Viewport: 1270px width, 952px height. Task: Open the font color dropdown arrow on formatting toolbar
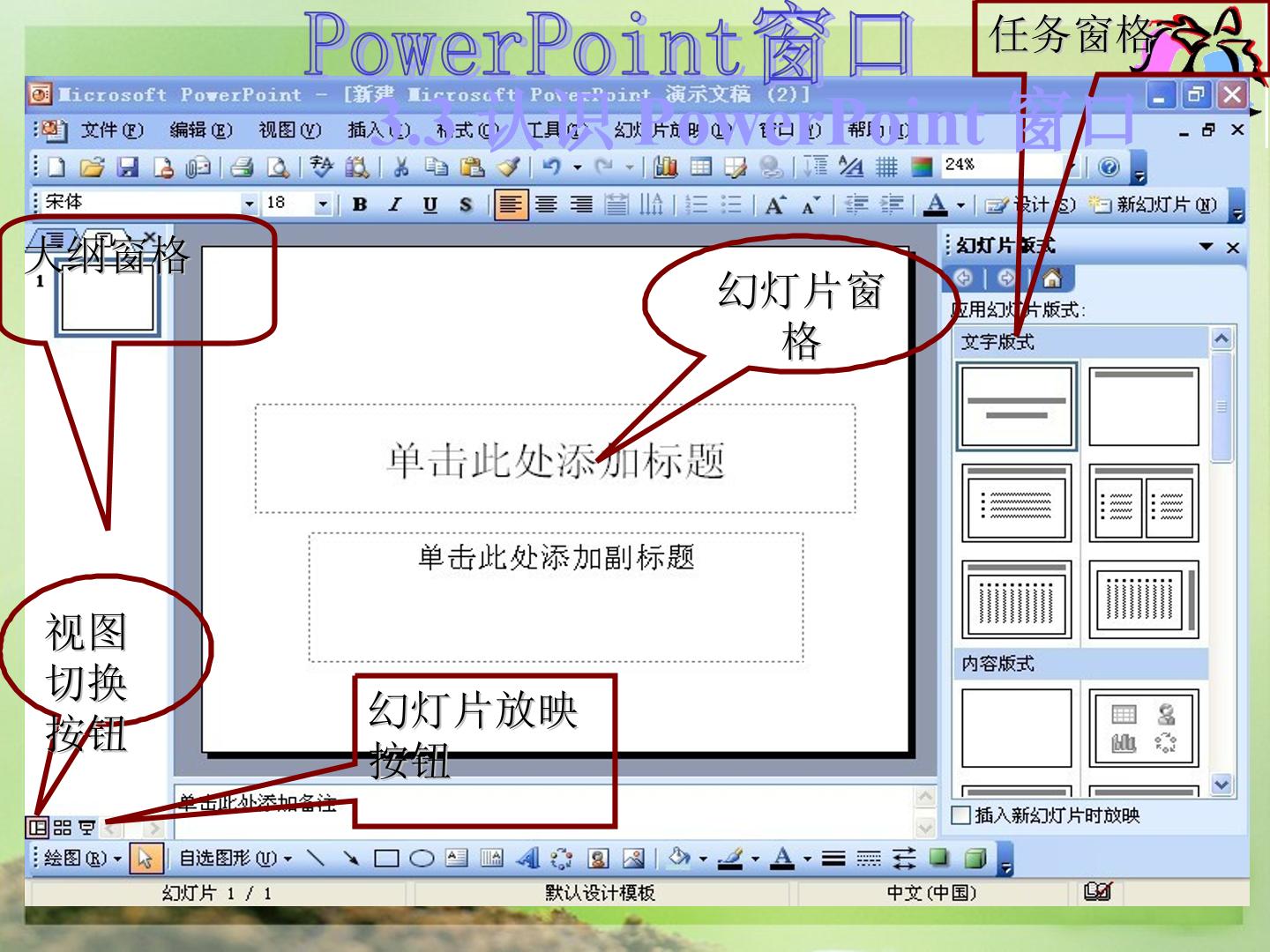click(960, 205)
